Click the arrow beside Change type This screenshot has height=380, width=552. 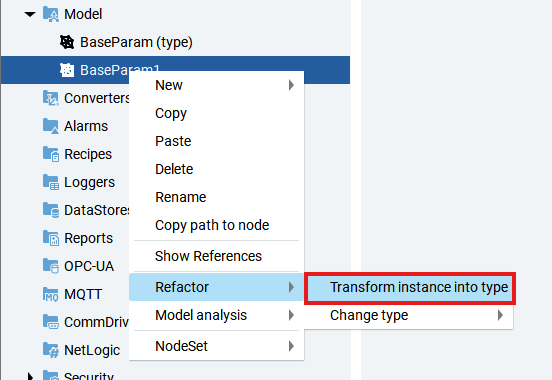coord(500,315)
